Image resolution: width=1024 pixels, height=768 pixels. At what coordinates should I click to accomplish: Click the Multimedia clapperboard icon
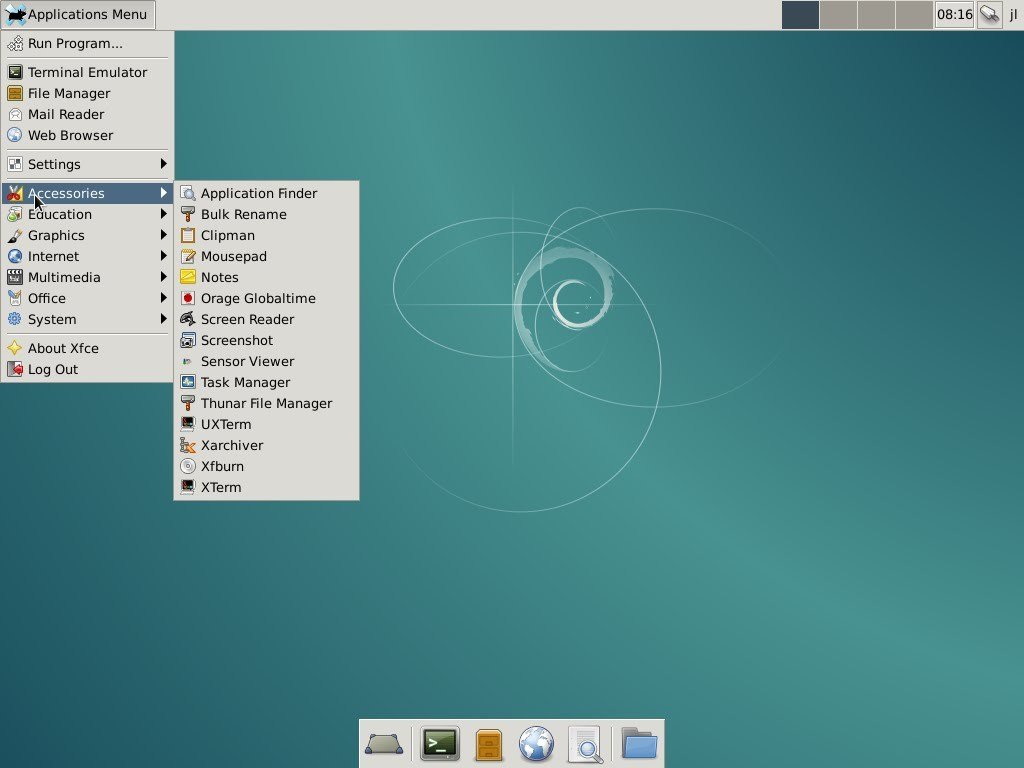[x=14, y=277]
